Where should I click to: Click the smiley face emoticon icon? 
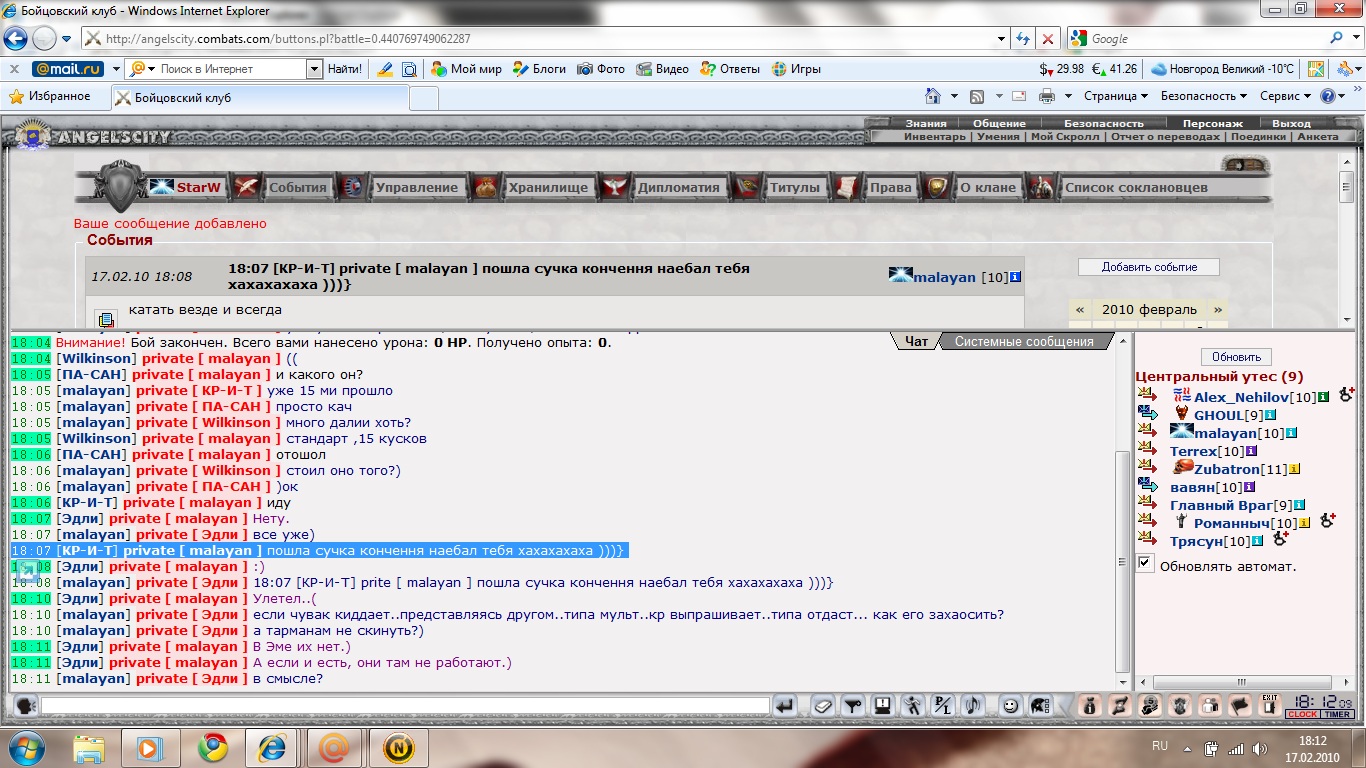1010,706
